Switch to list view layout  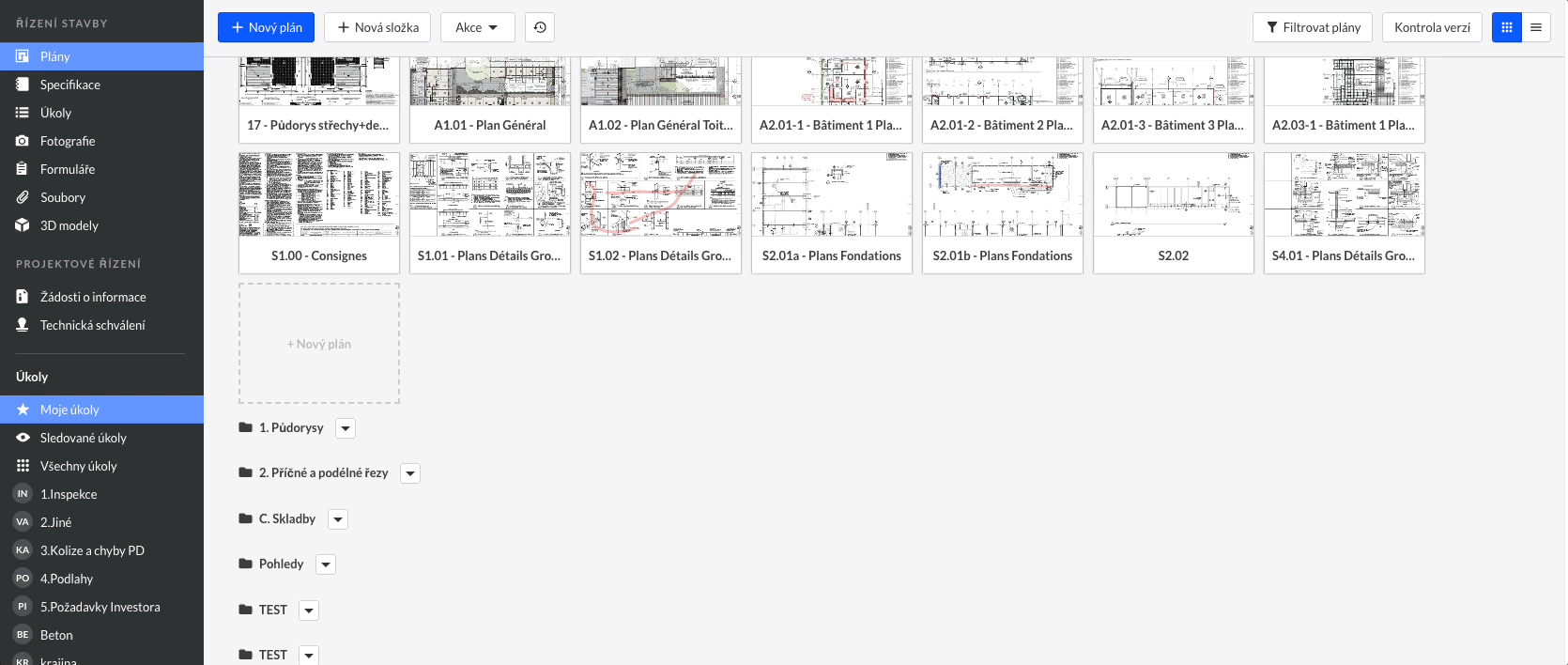(x=1536, y=27)
